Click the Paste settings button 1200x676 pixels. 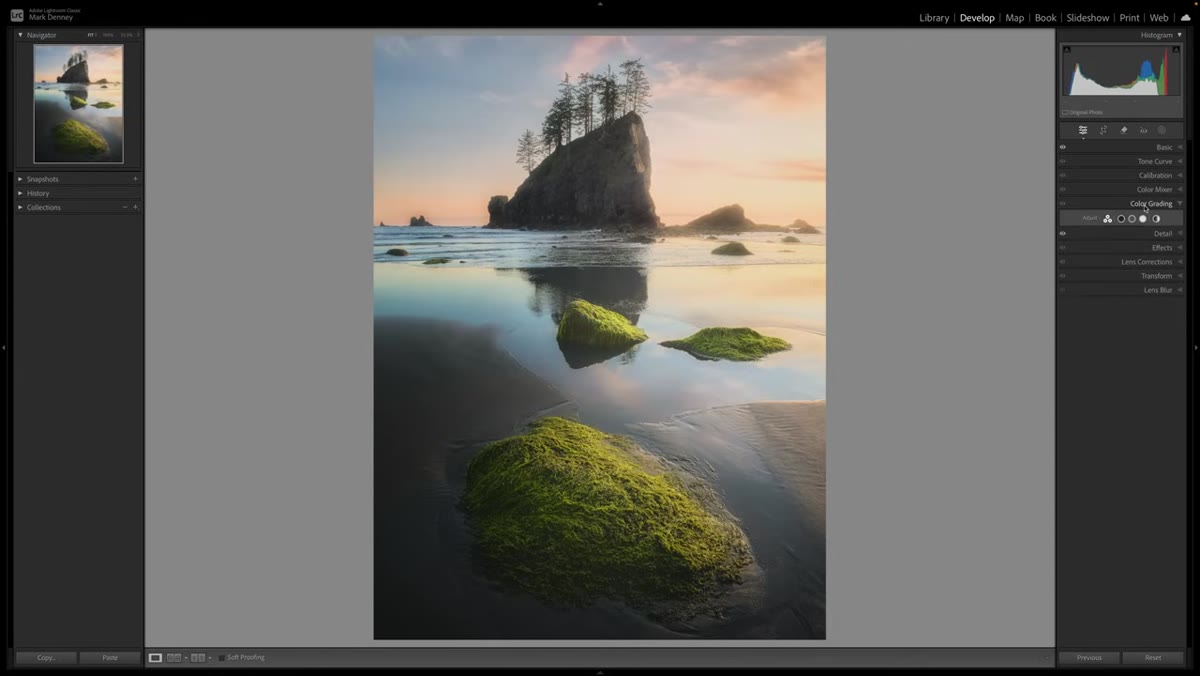pyautogui.click(x=110, y=658)
